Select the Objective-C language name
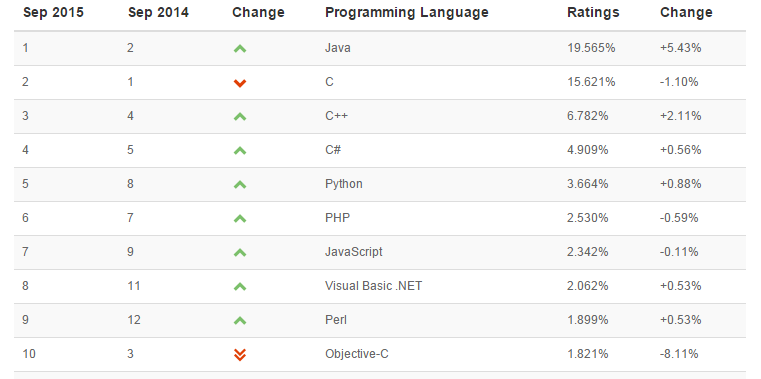 [x=357, y=354]
